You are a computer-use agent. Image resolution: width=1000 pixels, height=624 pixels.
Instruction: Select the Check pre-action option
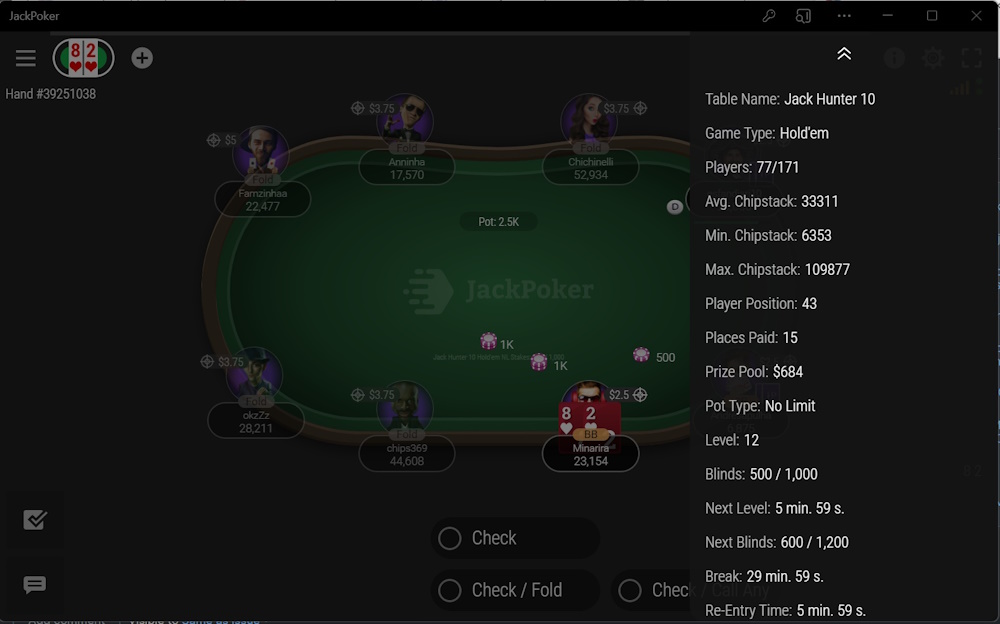click(515, 538)
